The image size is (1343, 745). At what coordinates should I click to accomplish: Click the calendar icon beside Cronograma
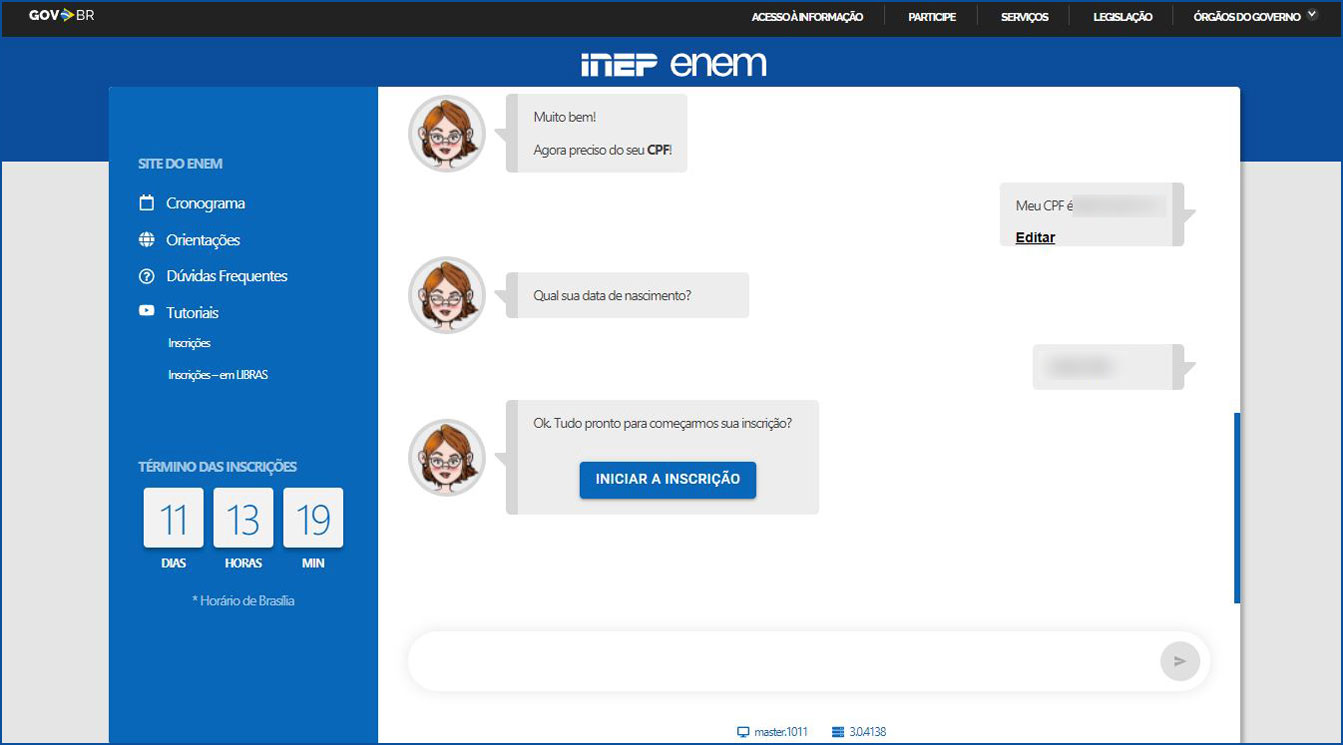pyautogui.click(x=147, y=203)
